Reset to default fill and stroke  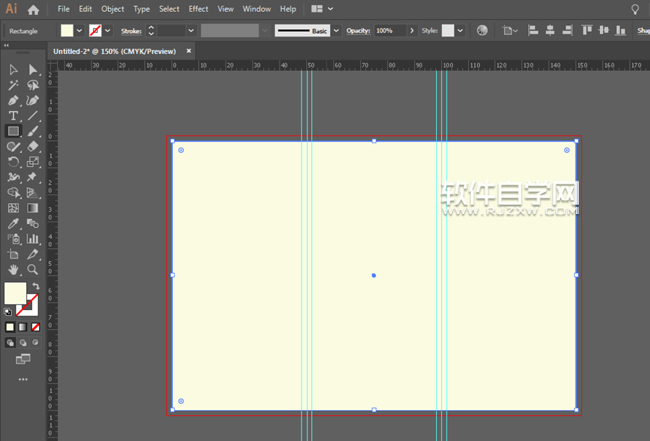pos(9,311)
